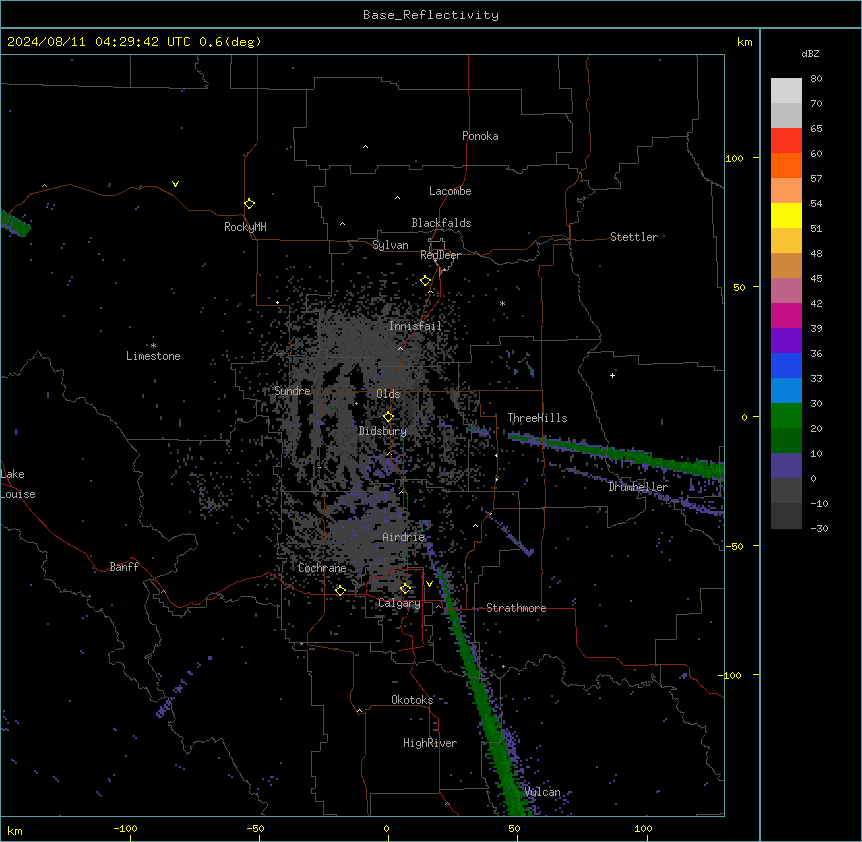The image size is (862, 842).
Task: Click the white caret marker west of Ponoka
Action: (x=365, y=147)
